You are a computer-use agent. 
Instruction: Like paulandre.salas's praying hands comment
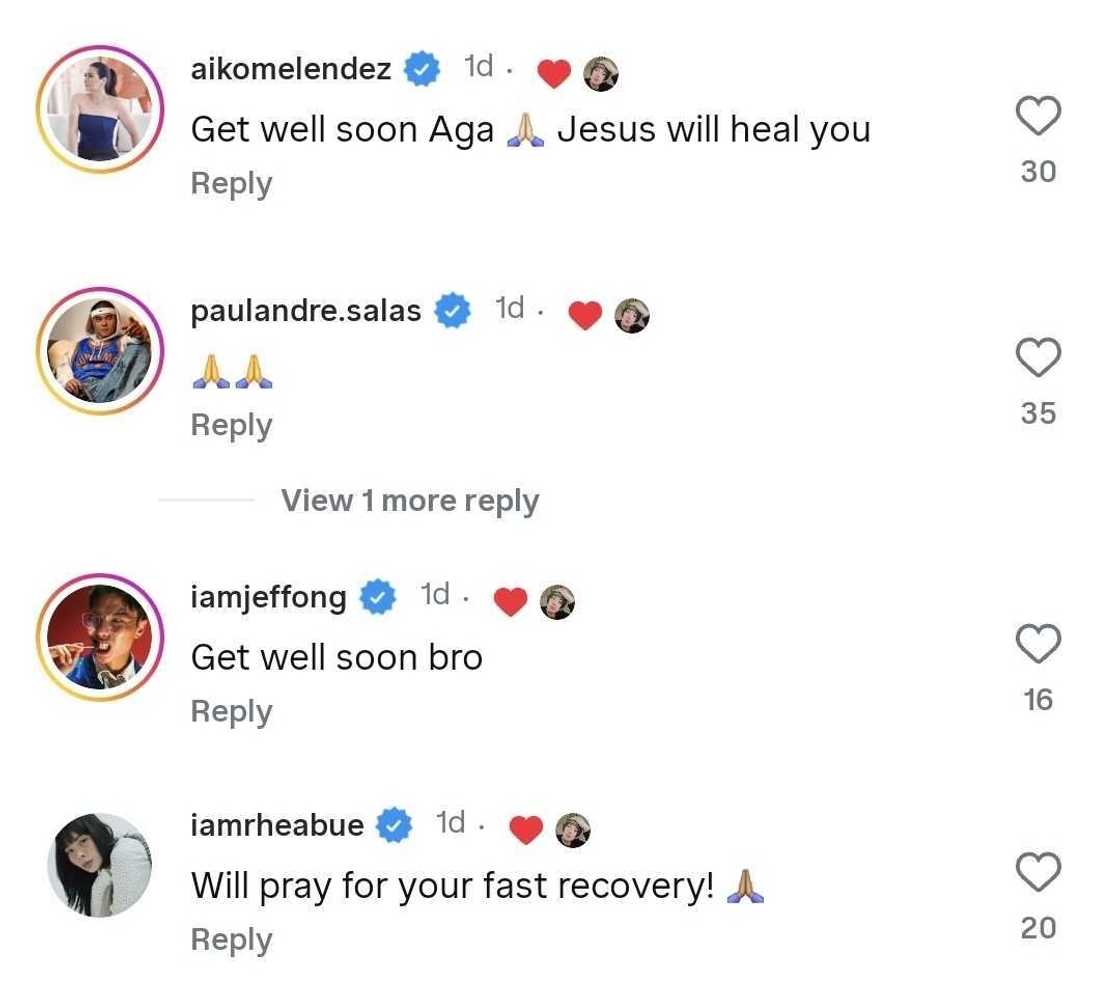(1038, 357)
